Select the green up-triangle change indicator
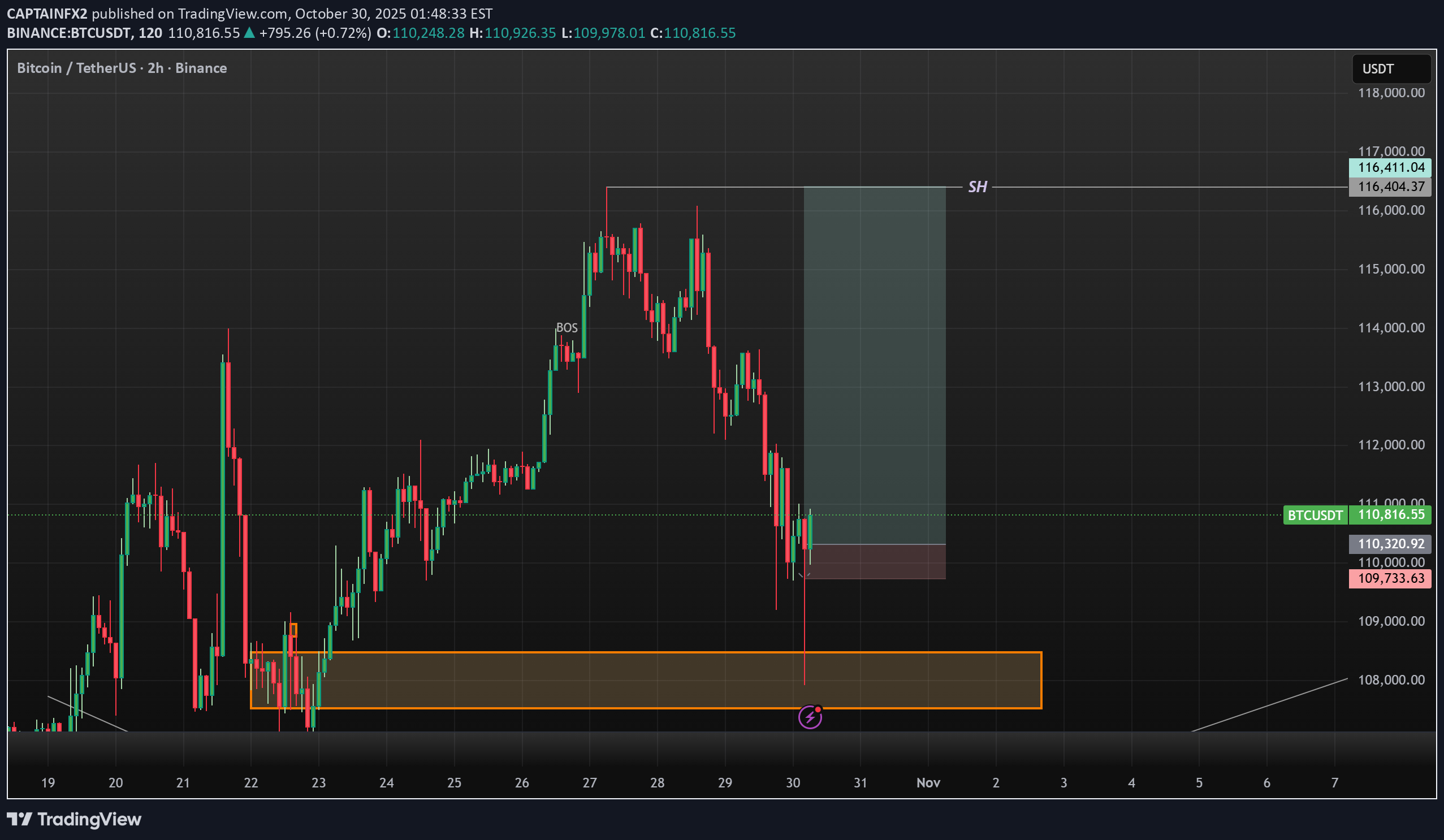Viewport: 1444px width, 840px height. (249, 33)
